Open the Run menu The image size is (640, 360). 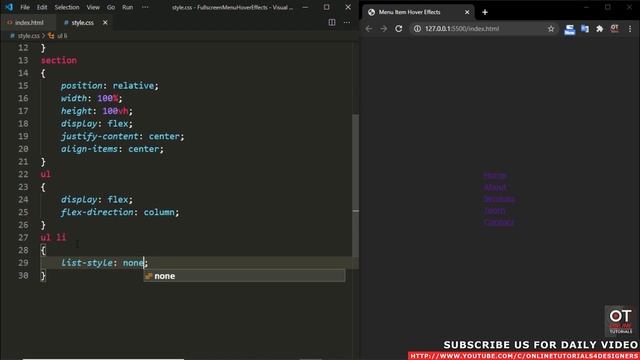coord(127,7)
